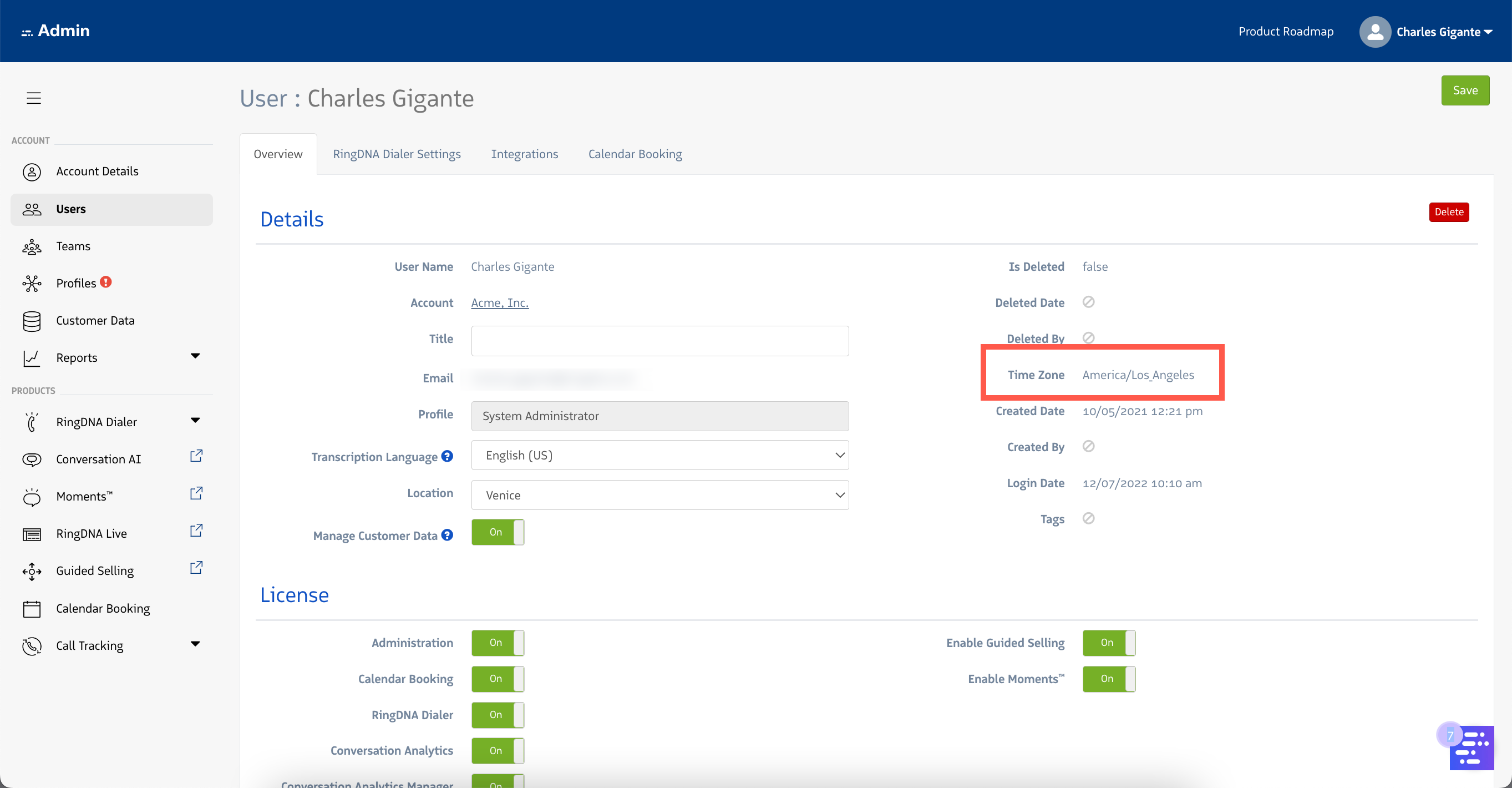Expand the Reports sidebar section
The image size is (1512, 788).
coord(195,356)
